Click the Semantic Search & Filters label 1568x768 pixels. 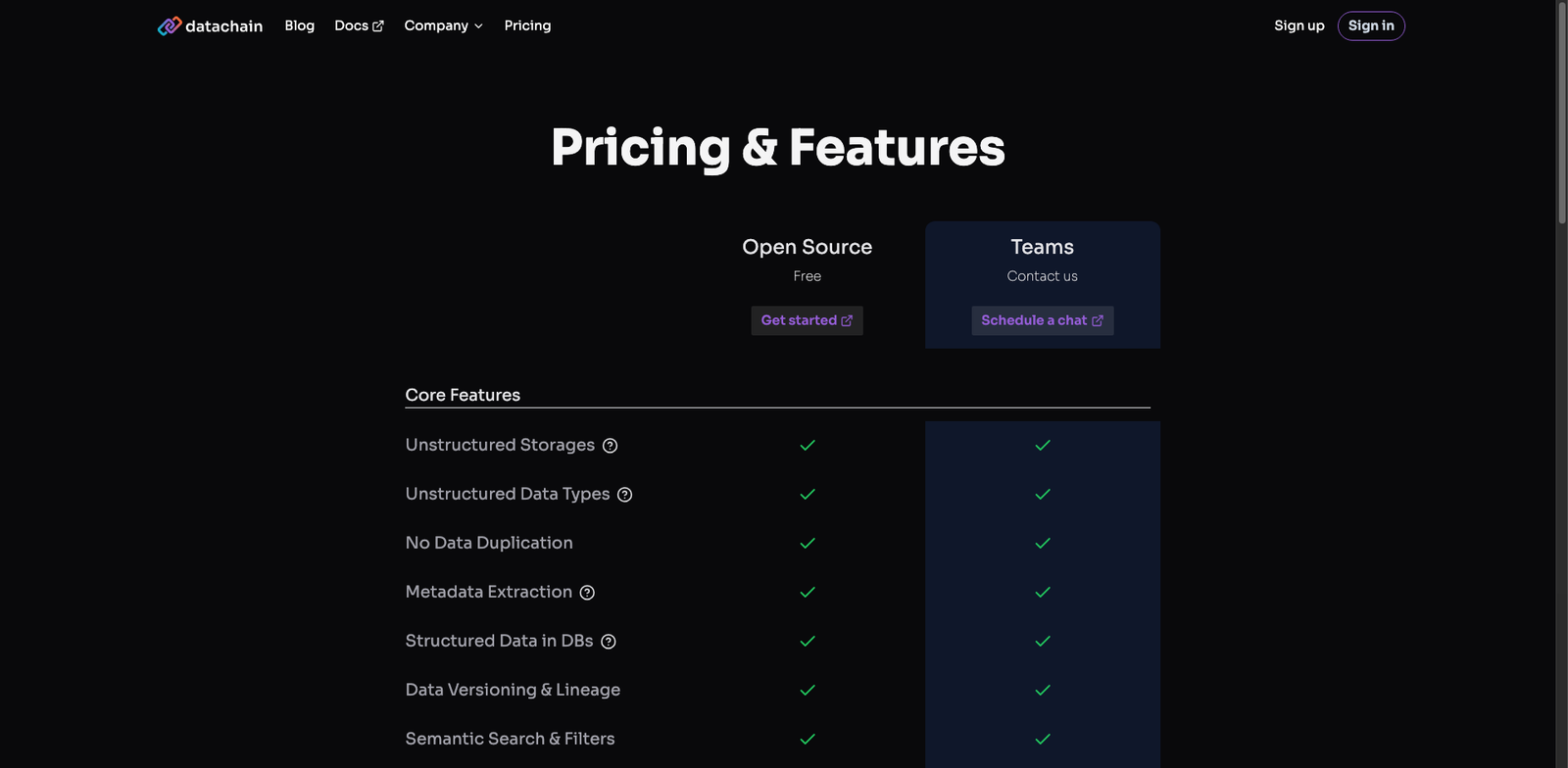click(x=511, y=739)
